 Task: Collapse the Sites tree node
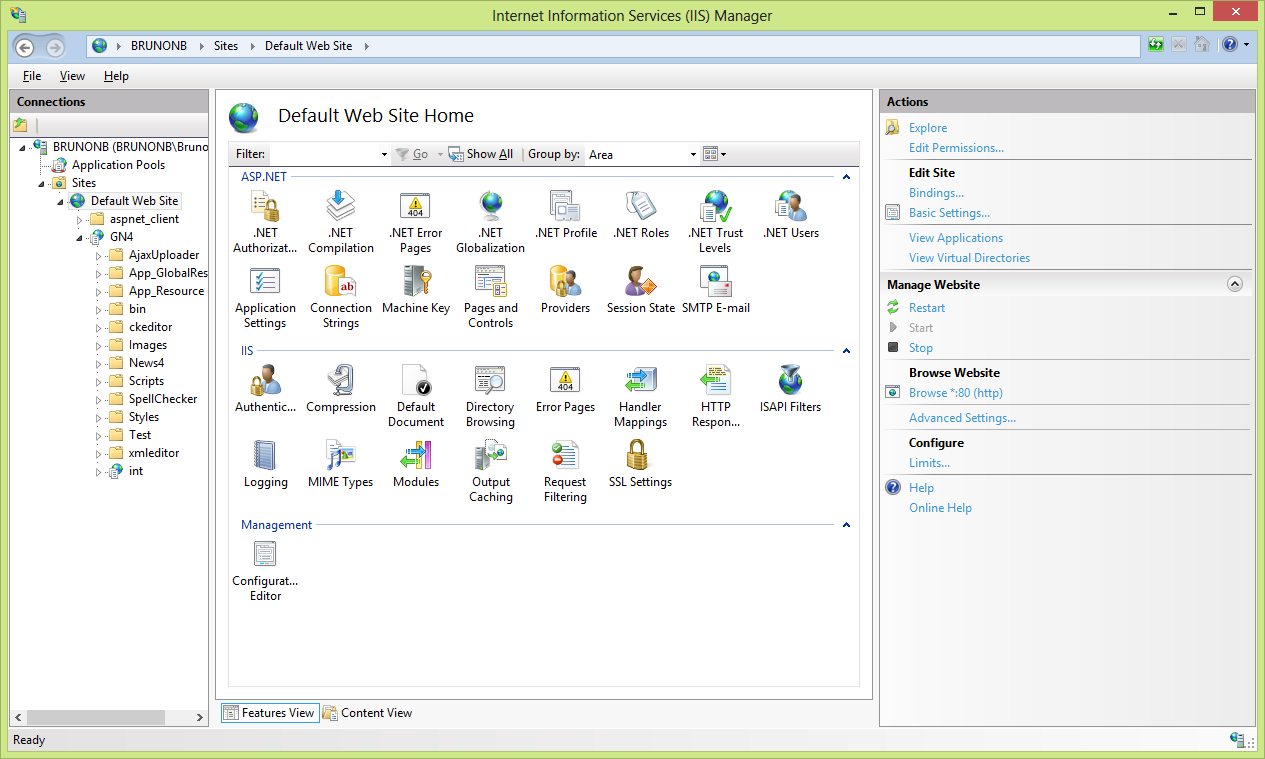point(42,183)
